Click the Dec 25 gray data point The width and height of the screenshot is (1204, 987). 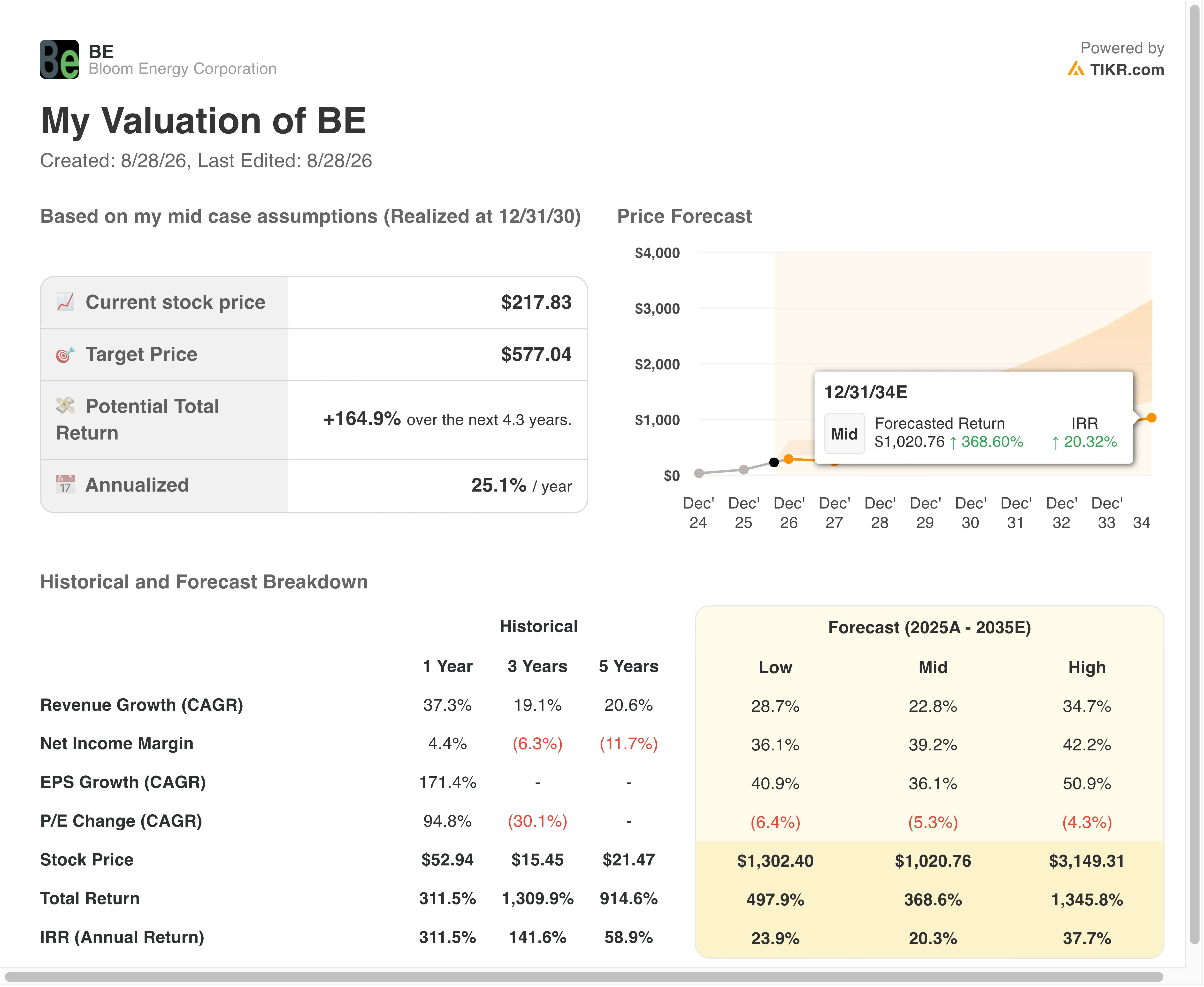click(x=744, y=470)
